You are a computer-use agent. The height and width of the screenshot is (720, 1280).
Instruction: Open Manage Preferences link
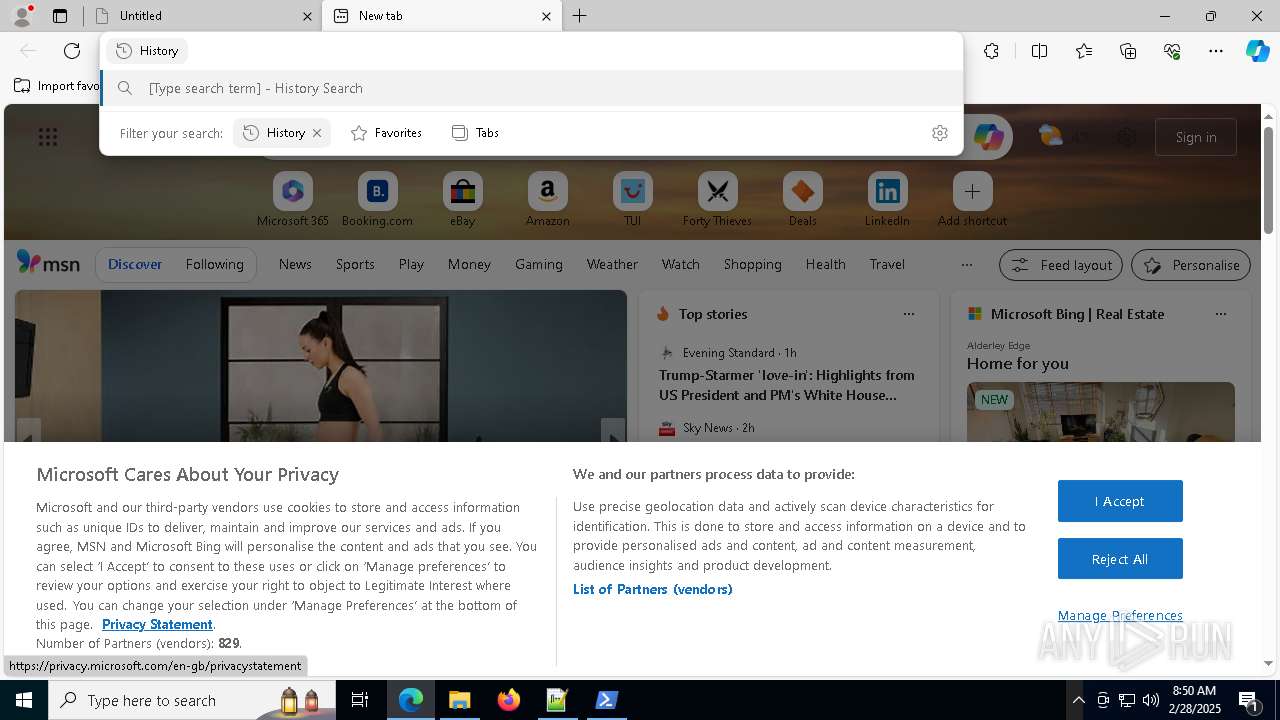1120,615
